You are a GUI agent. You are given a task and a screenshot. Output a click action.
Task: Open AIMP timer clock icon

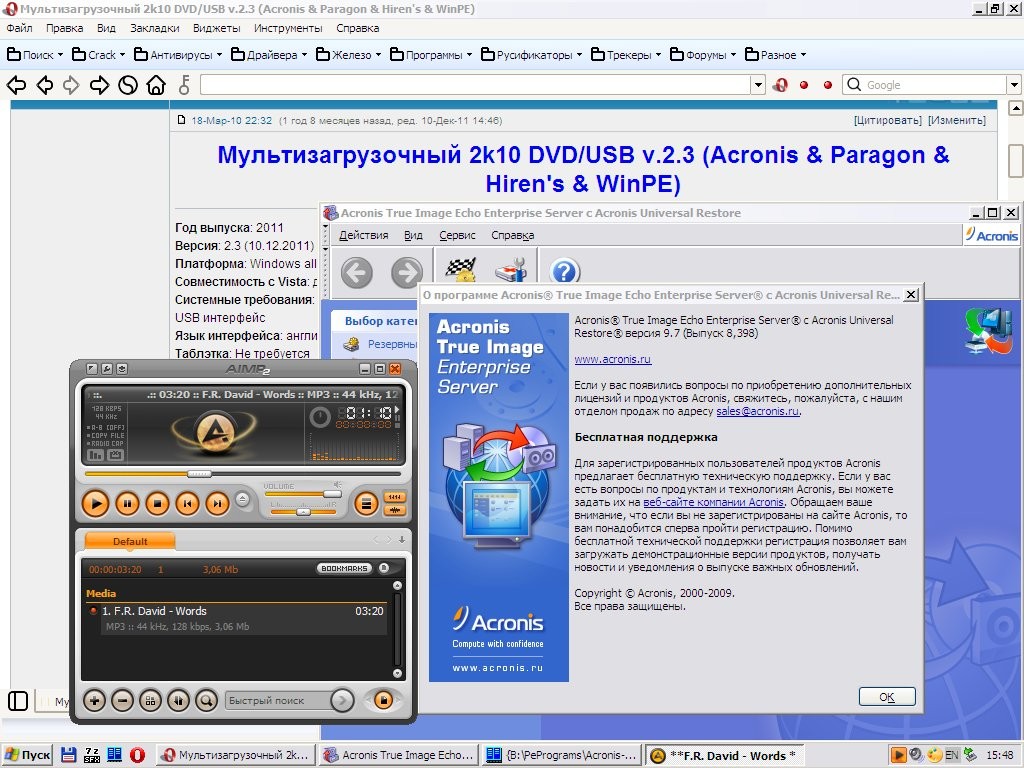point(319,417)
